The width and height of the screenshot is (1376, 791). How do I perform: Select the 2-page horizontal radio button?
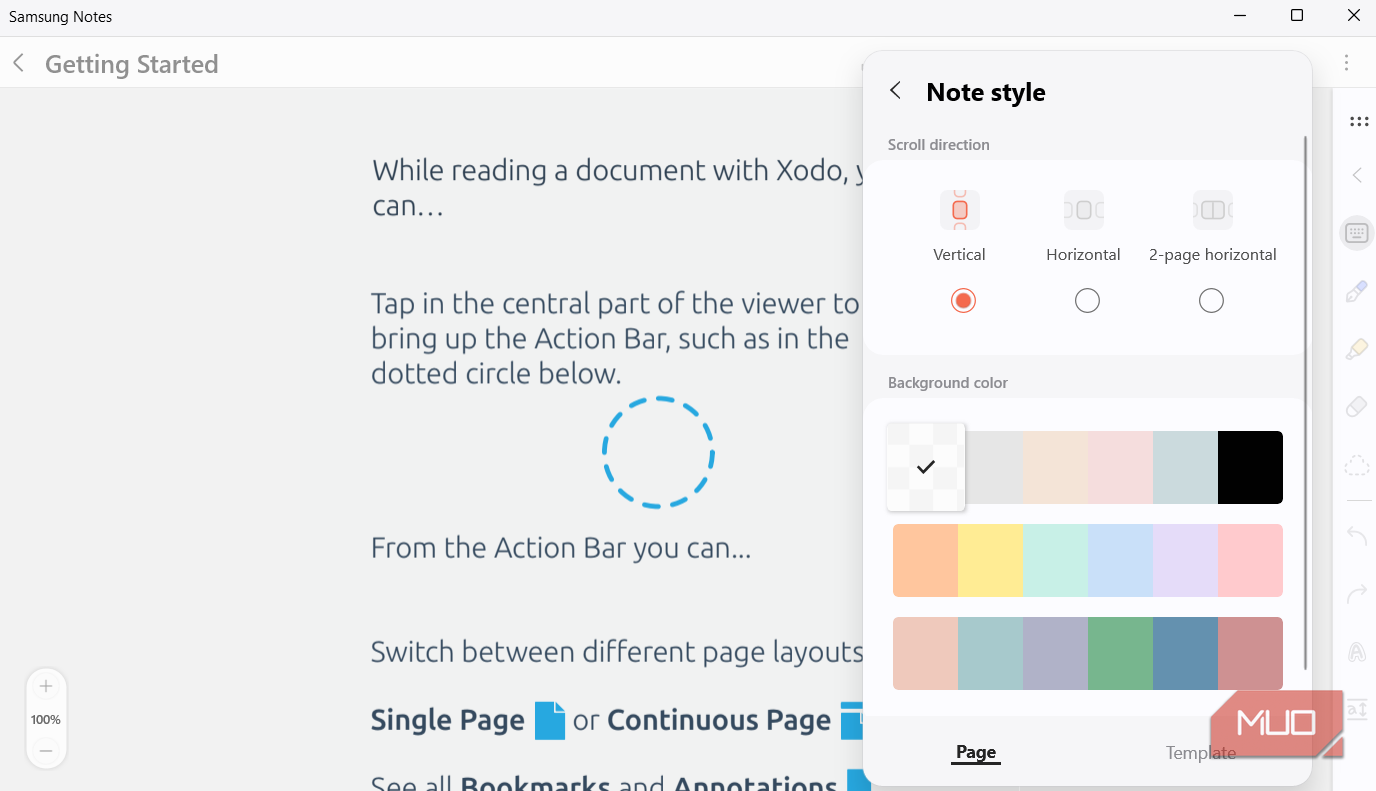(x=1211, y=301)
